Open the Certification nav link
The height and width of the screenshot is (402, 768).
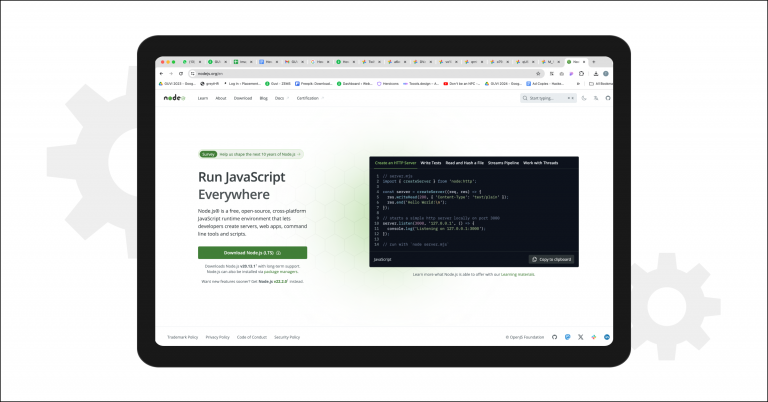click(x=310, y=98)
